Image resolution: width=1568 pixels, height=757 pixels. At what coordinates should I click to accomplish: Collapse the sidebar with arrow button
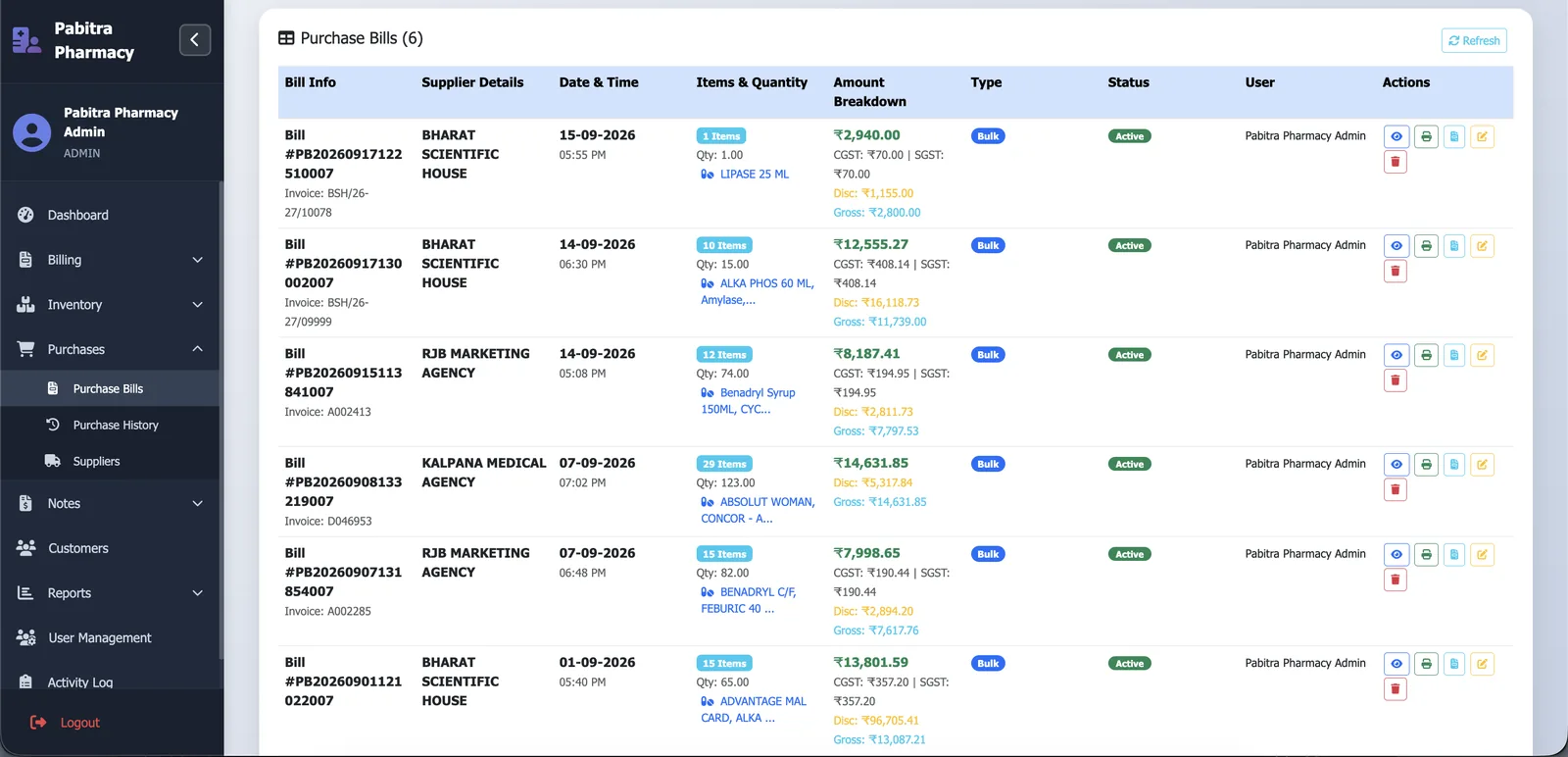[x=195, y=40]
